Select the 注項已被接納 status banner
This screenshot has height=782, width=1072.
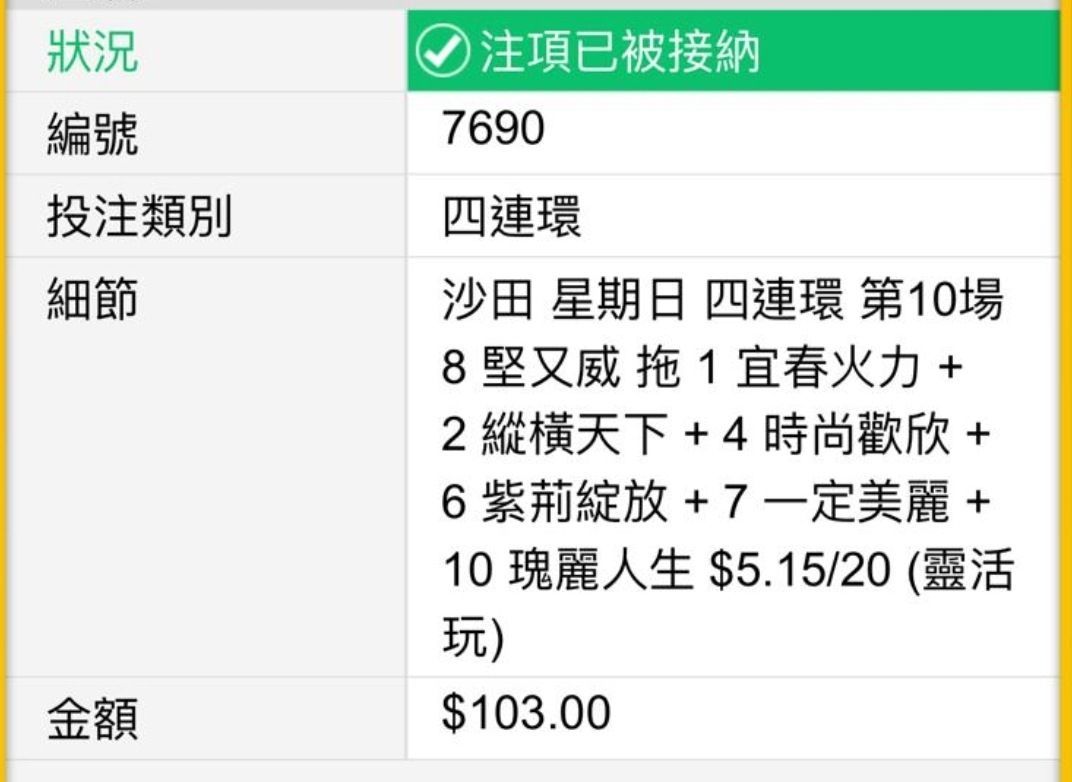tap(733, 51)
